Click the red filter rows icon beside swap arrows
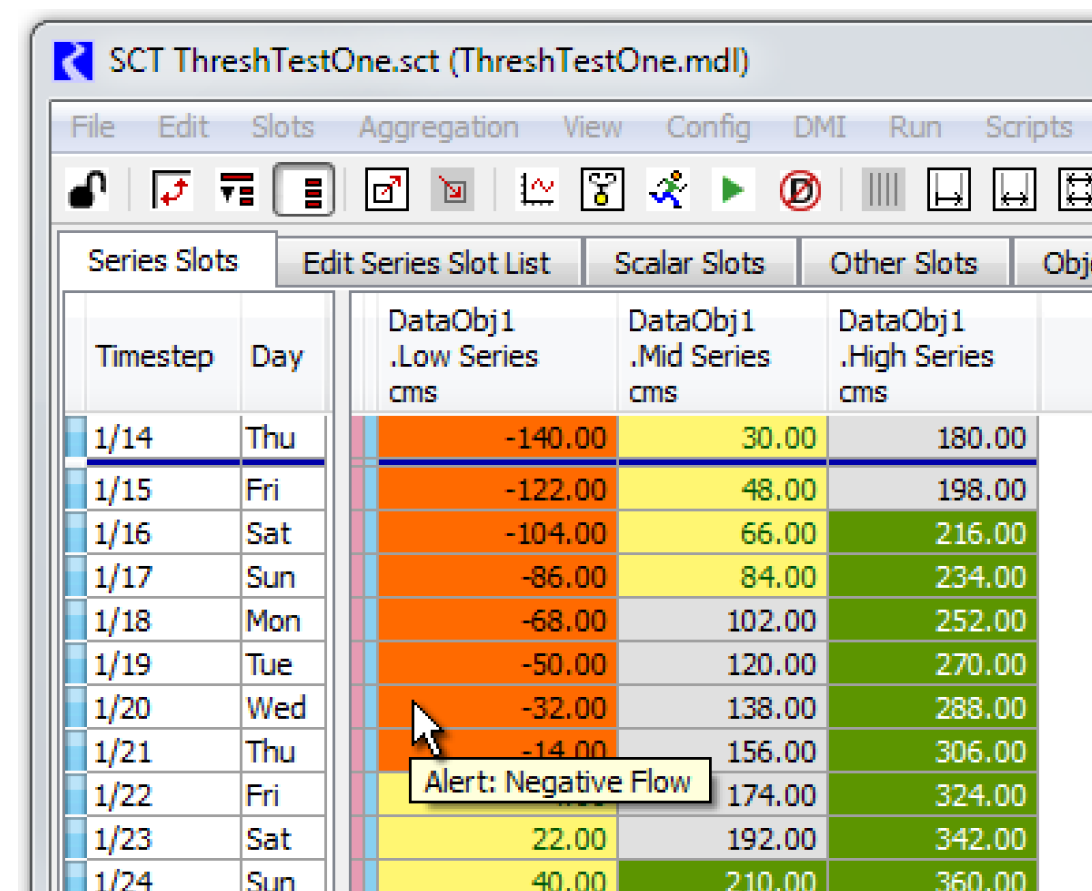1092x891 pixels. [236, 189]
